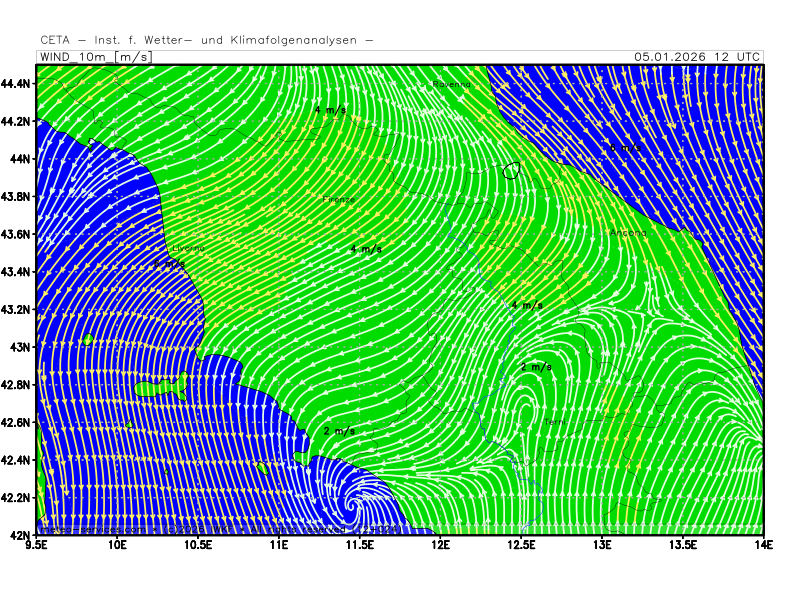Click the 14E longitude axis label
800x600 pixels.
763,546
